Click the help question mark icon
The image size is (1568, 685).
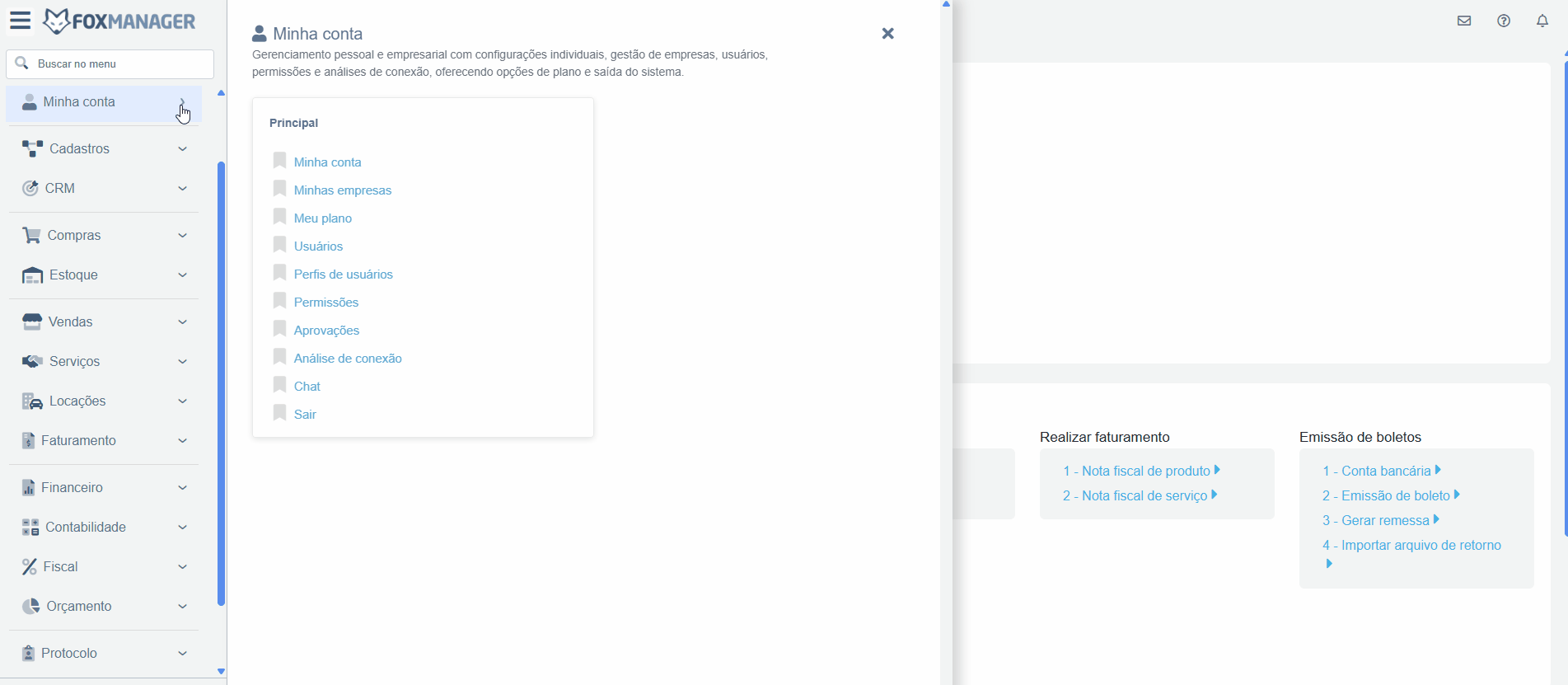pos(1503,21)
